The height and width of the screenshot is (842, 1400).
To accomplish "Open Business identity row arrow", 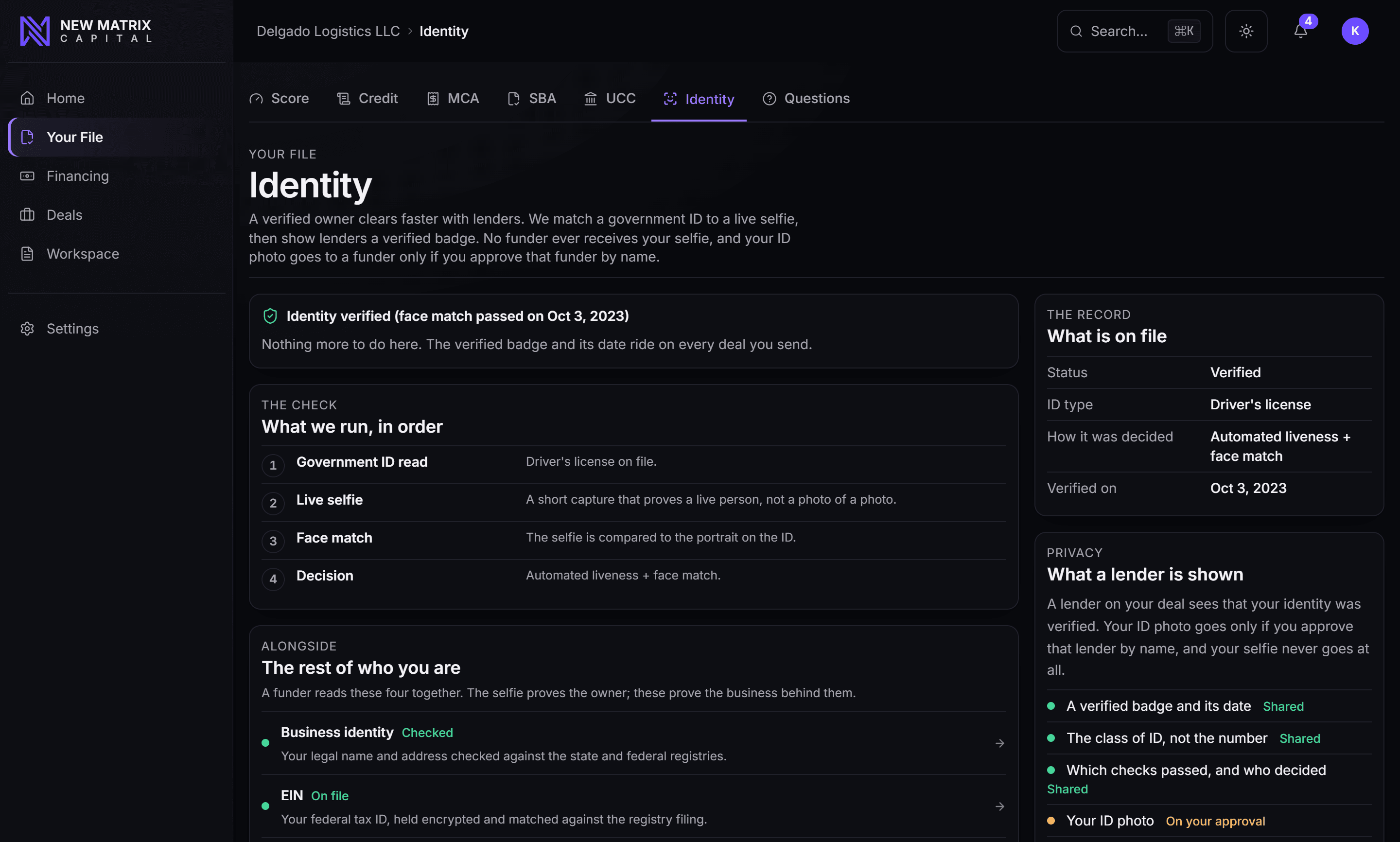I will pyautogui.click(x=999, y=743).
